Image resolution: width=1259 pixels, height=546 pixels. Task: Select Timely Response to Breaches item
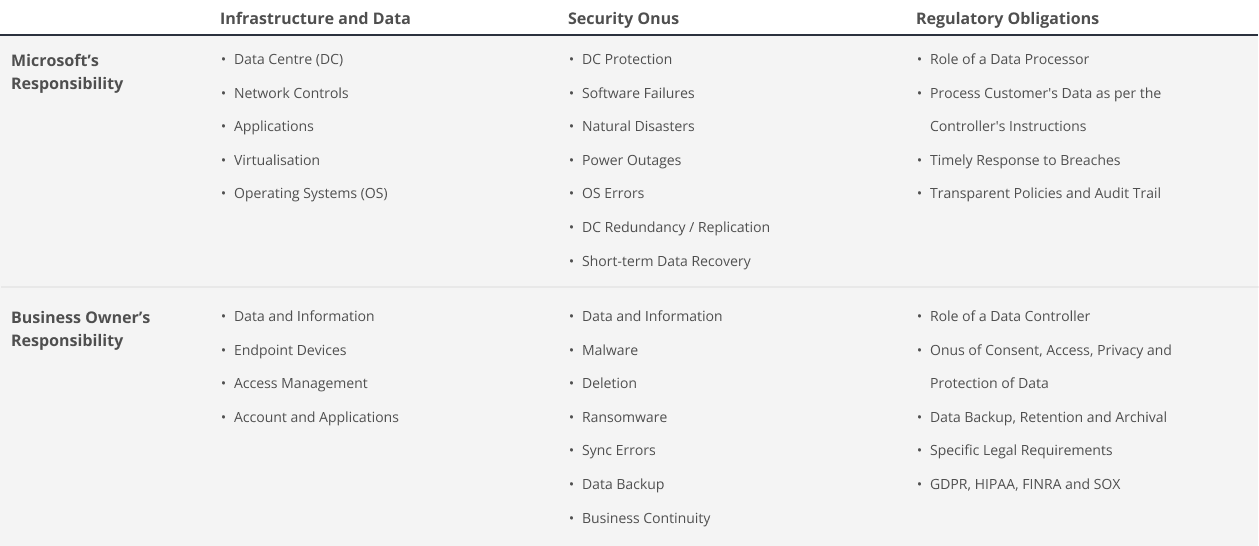[x=1025, y=160]
